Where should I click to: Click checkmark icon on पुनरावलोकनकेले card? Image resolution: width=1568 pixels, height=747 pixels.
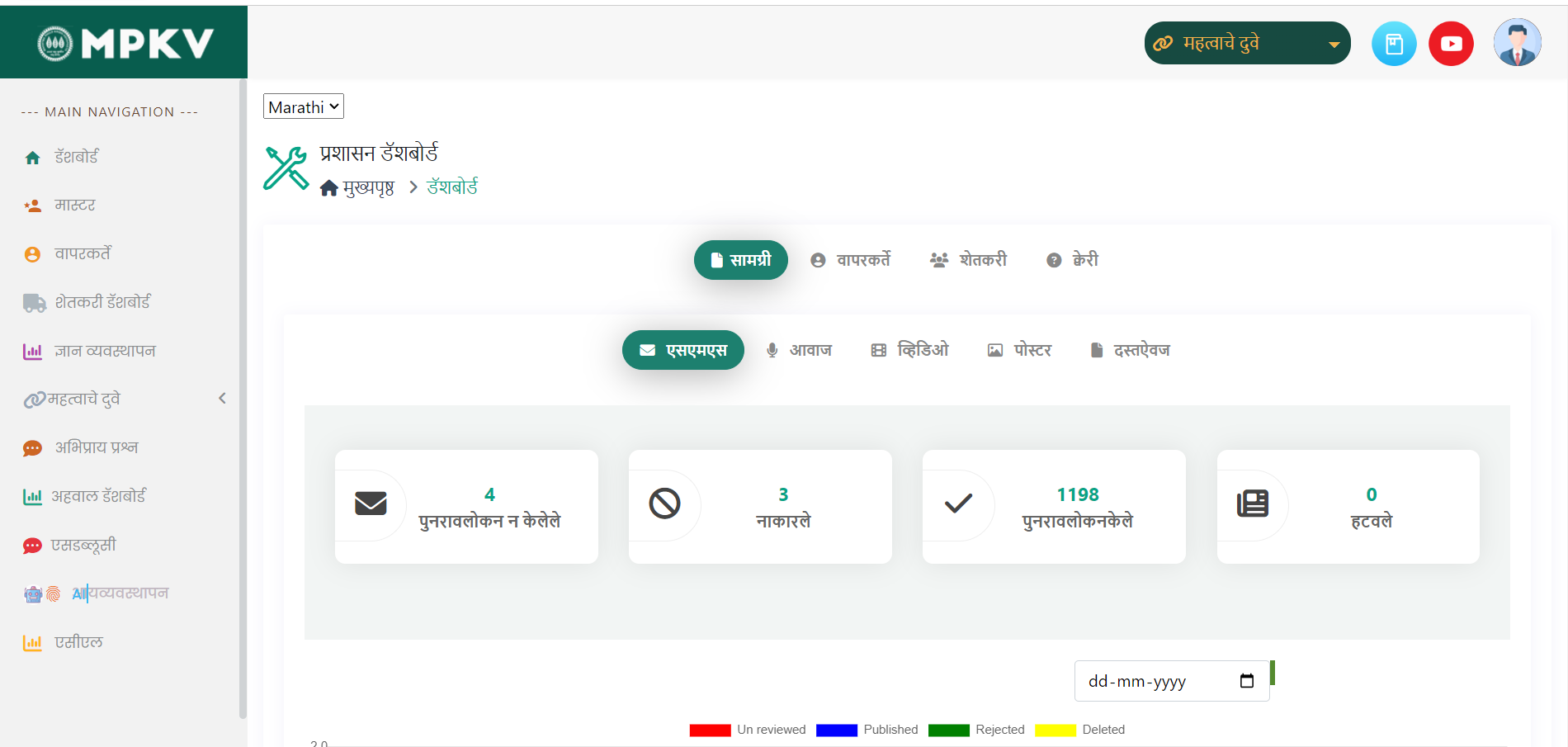coord(958,503)
